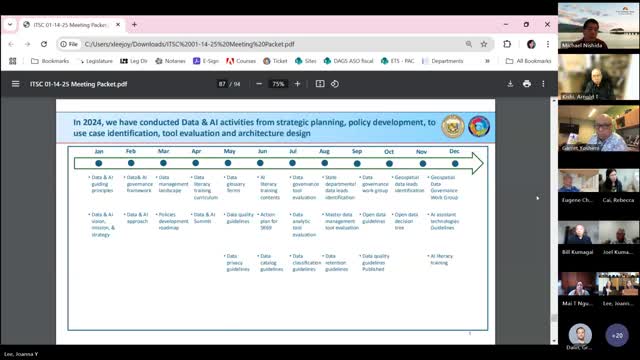Click the zoom magnifier icon in address bar
The image size is (640, 360).
point(469,44)
